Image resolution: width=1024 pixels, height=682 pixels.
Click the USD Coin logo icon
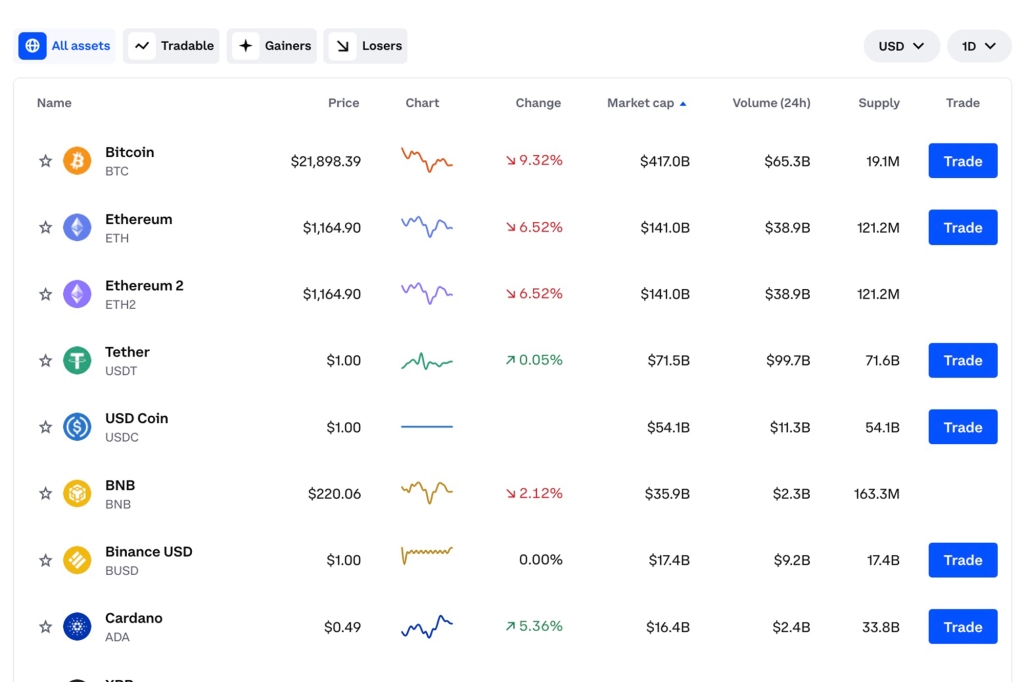(x=77, y=427)
